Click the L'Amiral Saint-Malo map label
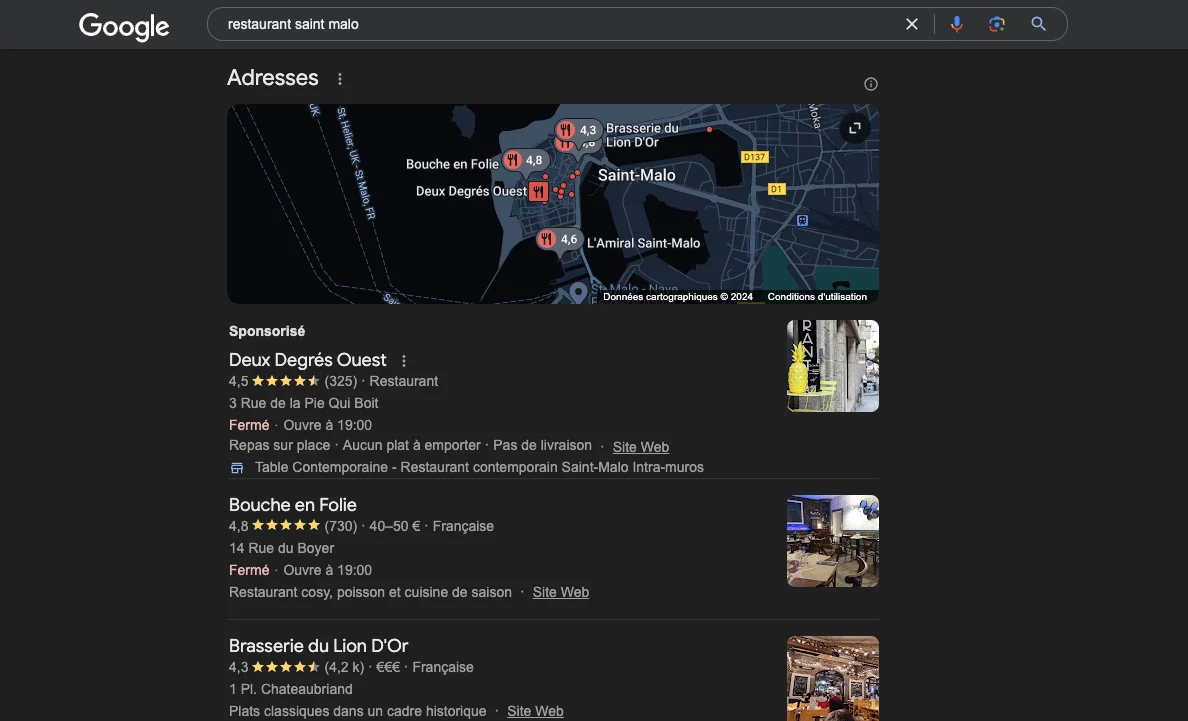 (x=643, y=243)
